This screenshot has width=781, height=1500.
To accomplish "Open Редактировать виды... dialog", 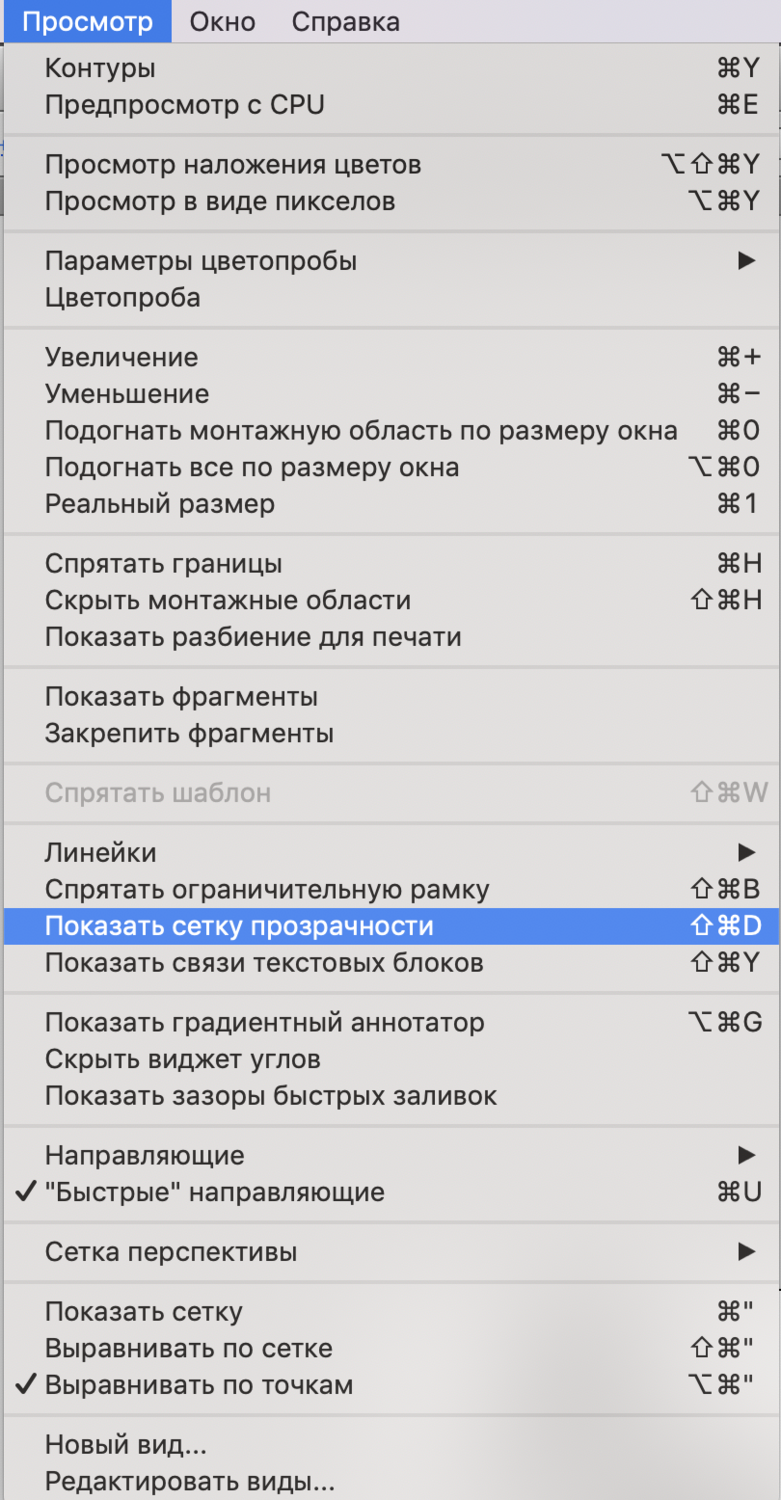I will [189, 1481].
